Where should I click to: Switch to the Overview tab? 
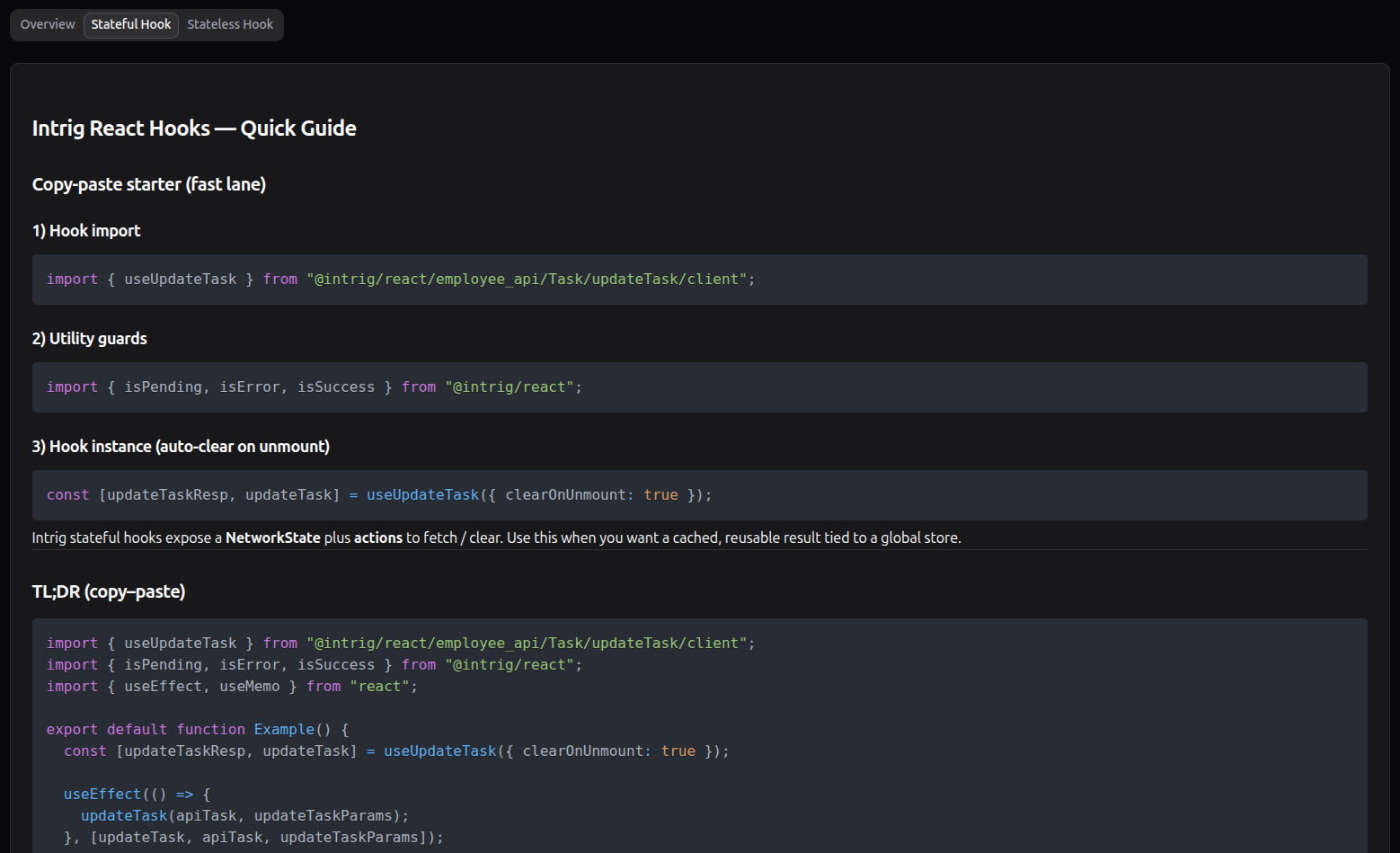(x=47, y=24)
